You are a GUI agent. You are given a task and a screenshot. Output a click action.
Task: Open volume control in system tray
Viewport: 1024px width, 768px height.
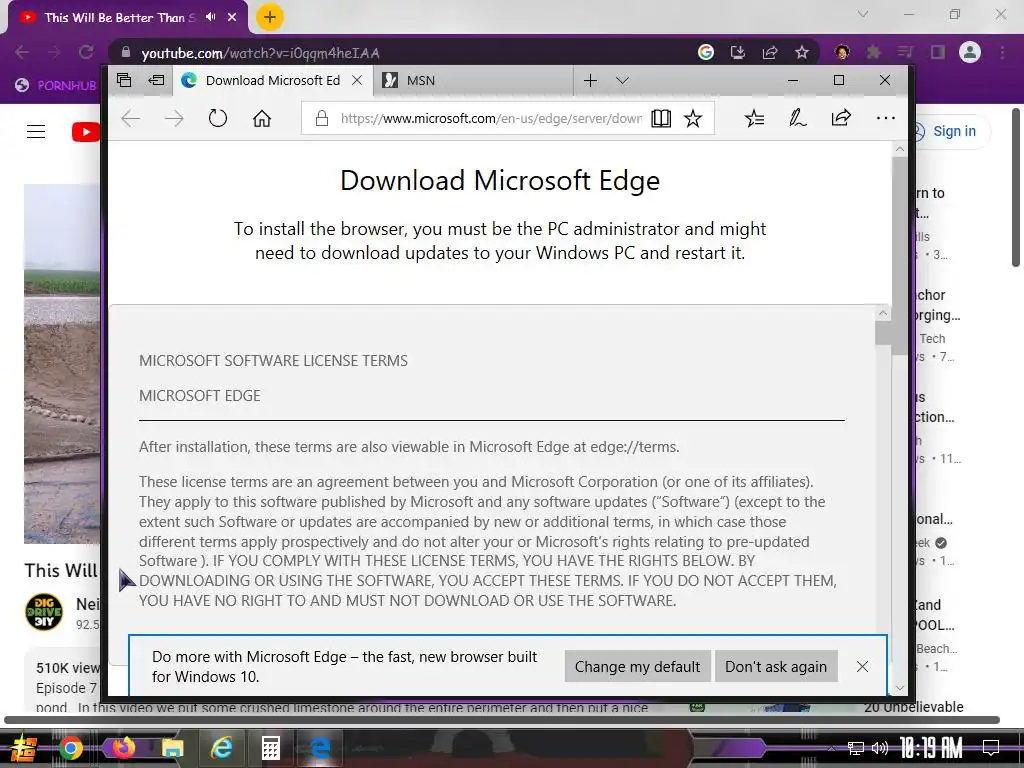(x=880, y=748)
